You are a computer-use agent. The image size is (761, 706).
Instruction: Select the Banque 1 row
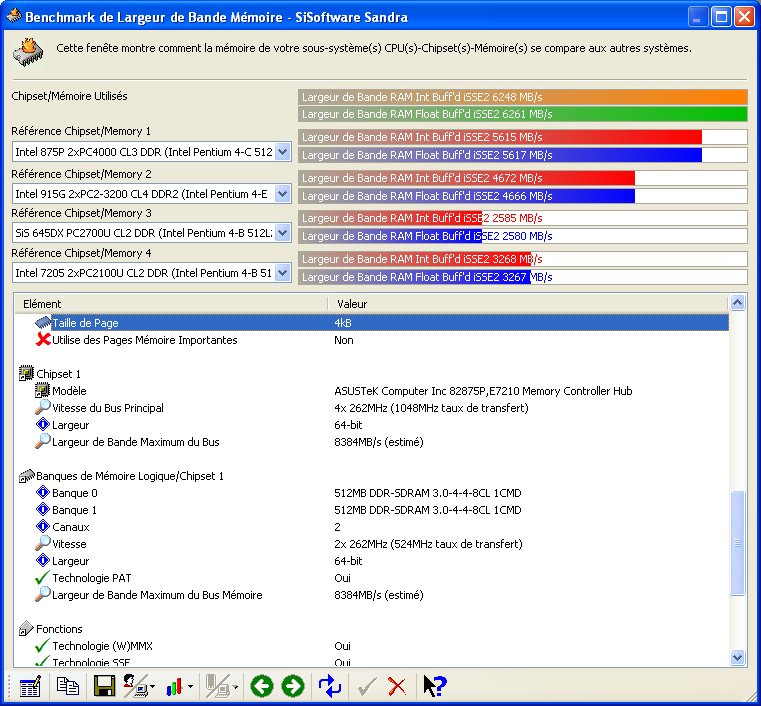[372, 509]
